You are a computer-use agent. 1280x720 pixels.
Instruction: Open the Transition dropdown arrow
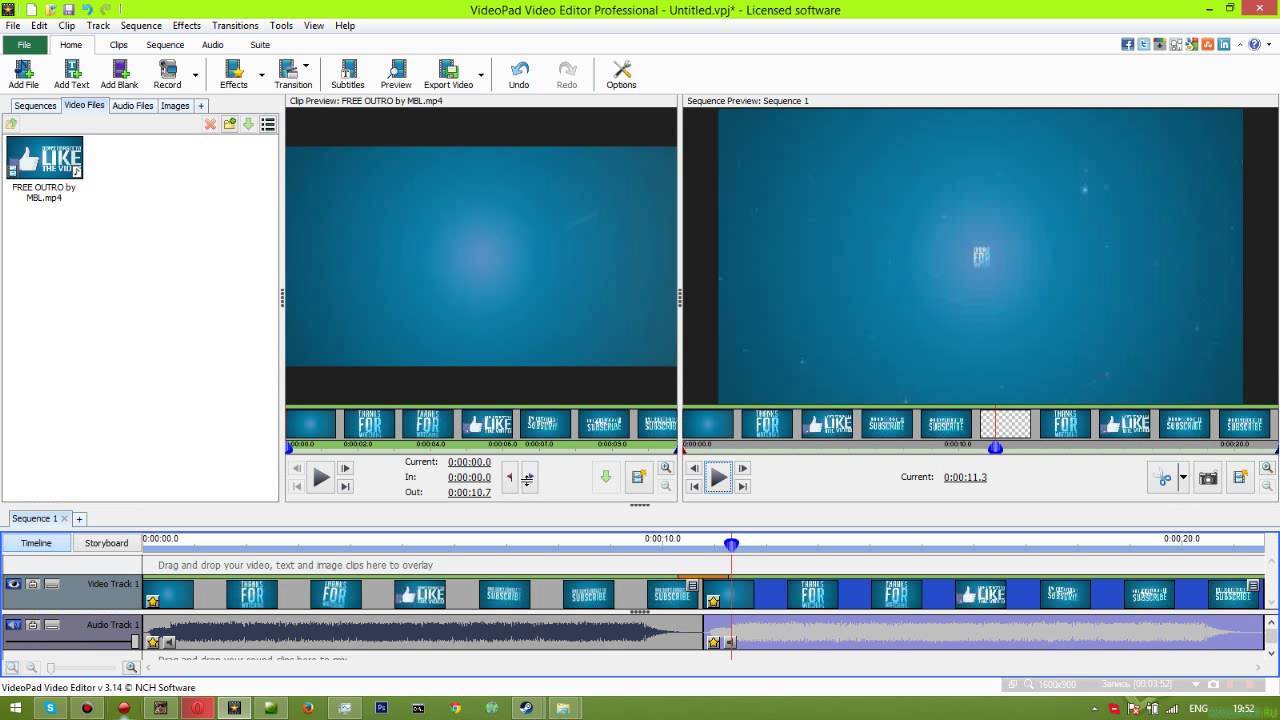306,67
